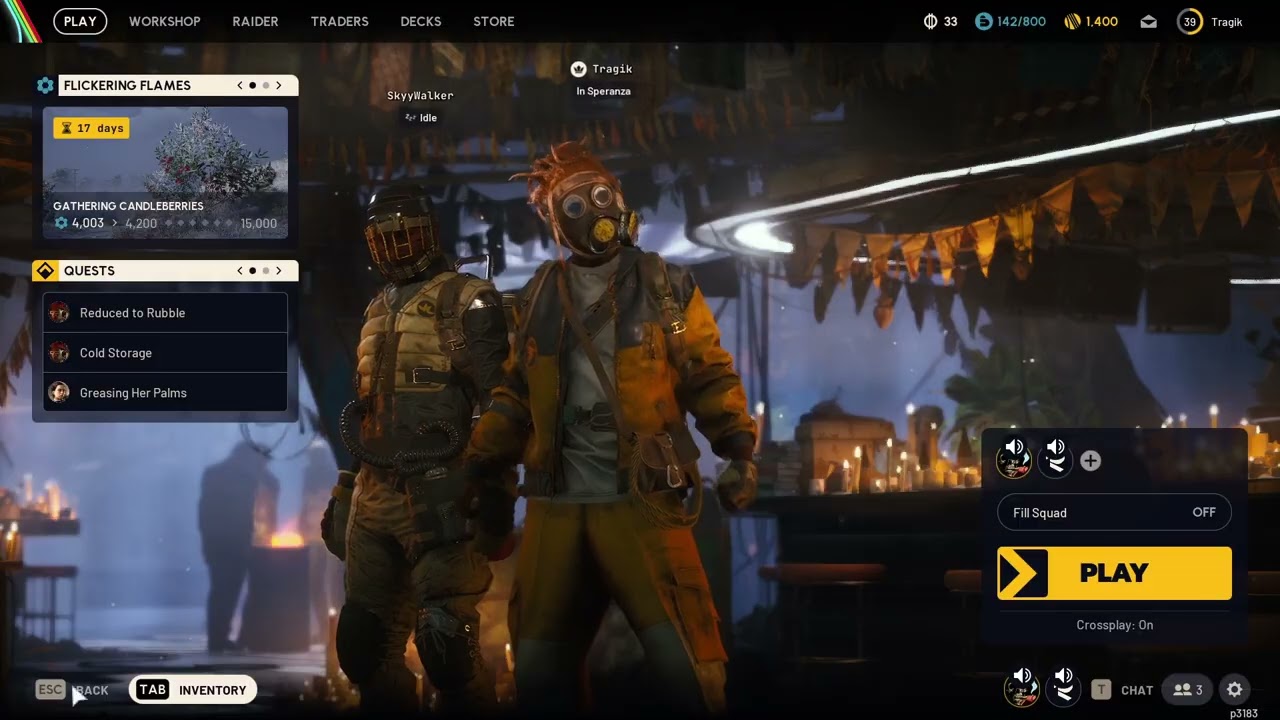
Task: Click the Reduced to Rubble quest giver portrait
Action: [x=59, y=313]
